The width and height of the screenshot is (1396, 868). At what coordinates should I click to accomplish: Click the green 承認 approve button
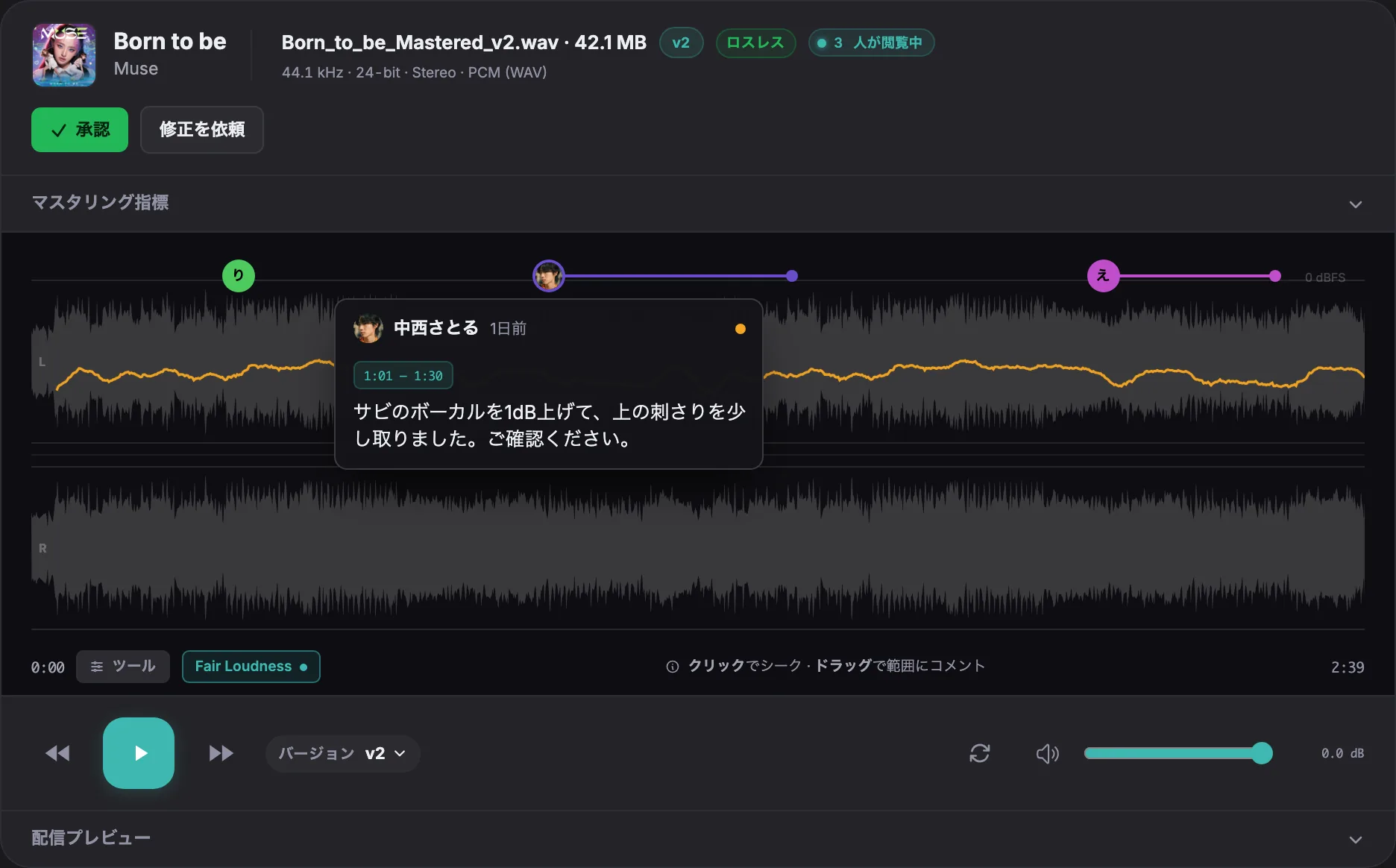click(x=80, y=130)
